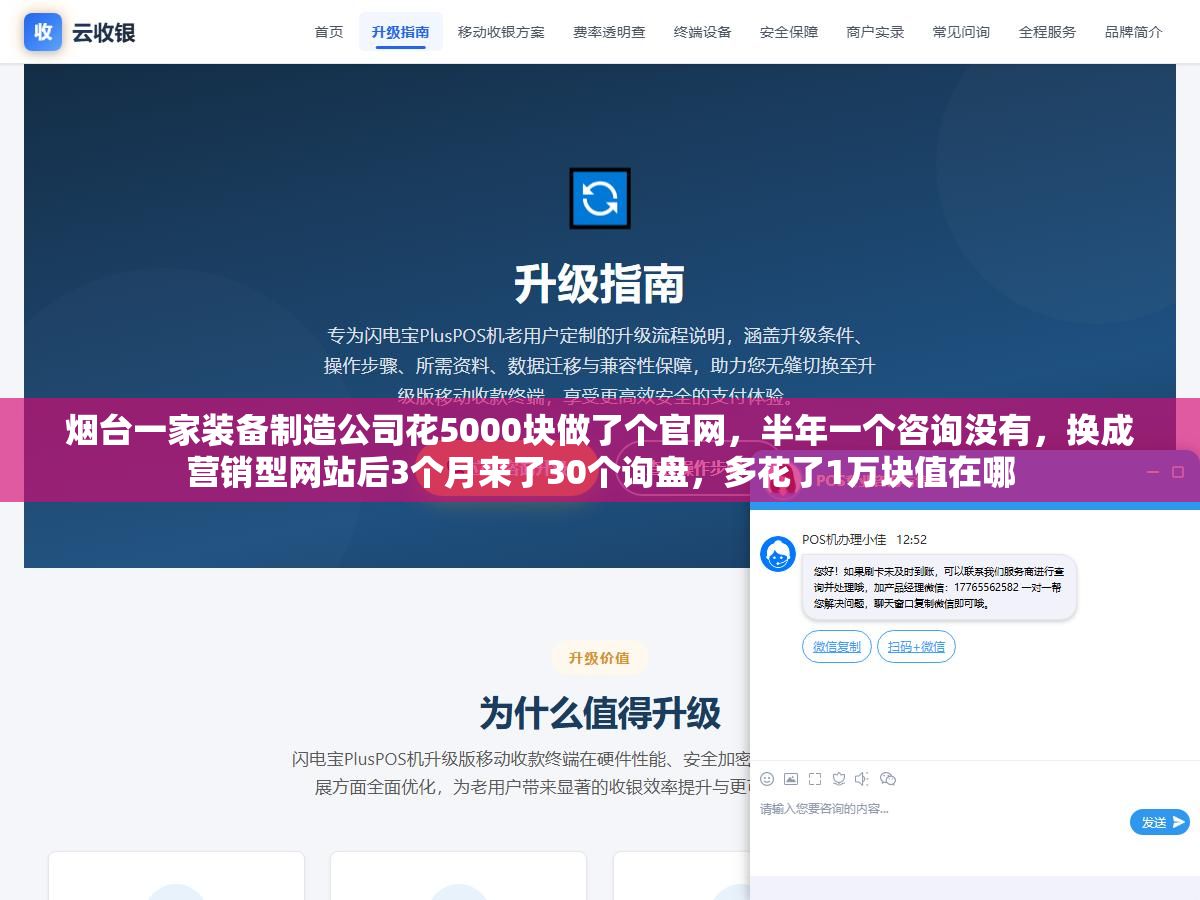
Task: Maximize the chat popup window
Action: tap(1178, 471)
